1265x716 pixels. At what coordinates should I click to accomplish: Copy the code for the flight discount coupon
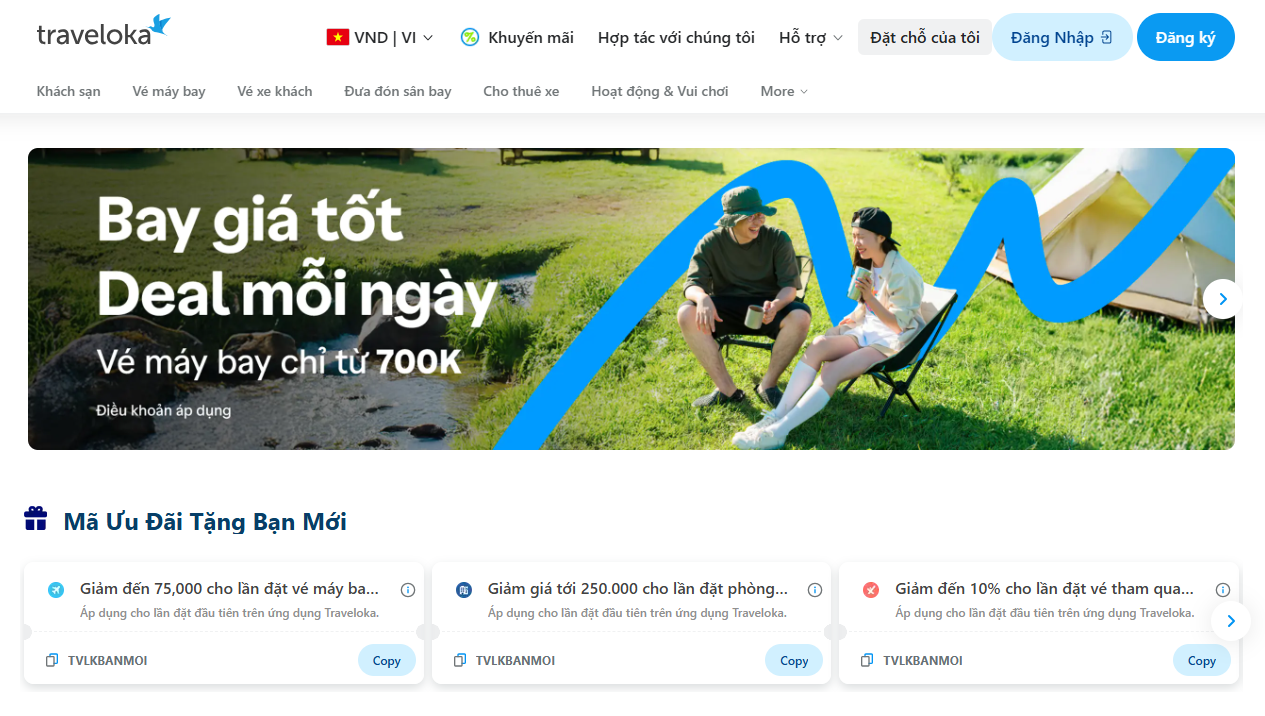pyautogui.click(x=387, y=660)
